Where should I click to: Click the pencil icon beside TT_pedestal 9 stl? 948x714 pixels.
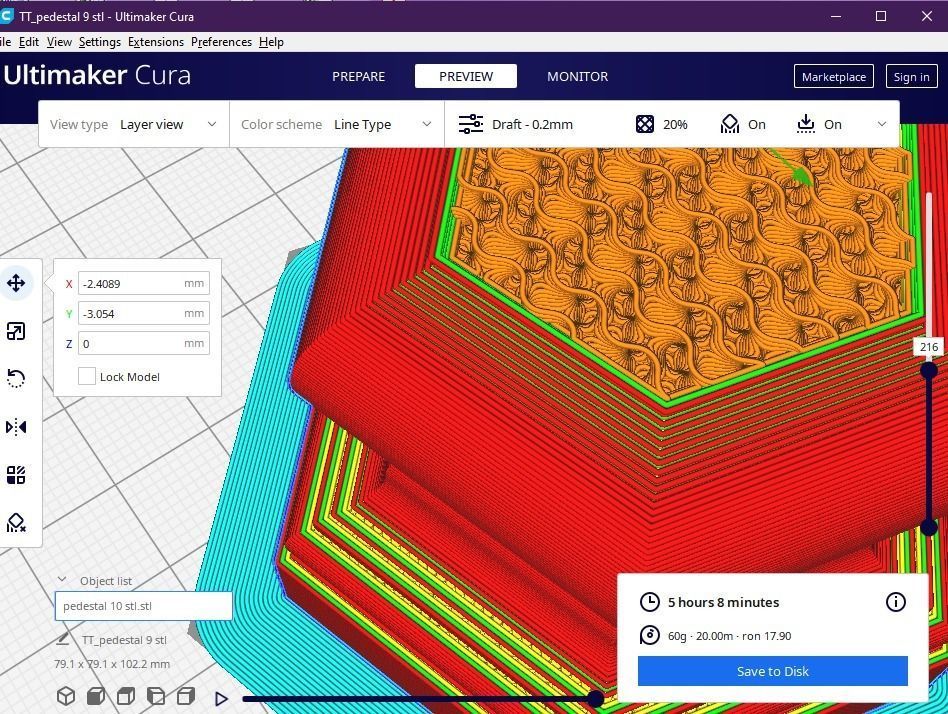coord(62,639)
